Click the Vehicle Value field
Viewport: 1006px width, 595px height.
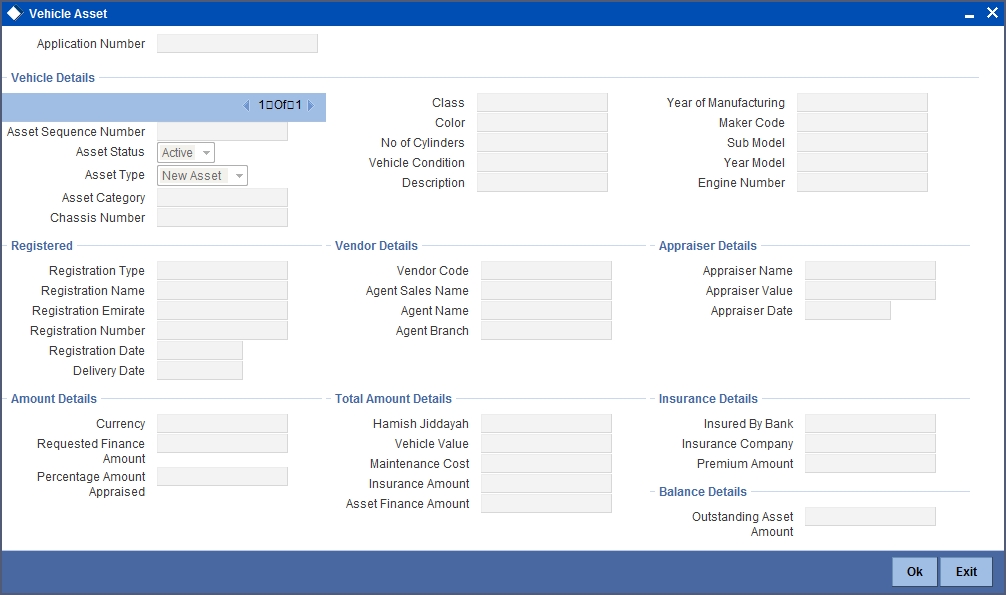546,444
